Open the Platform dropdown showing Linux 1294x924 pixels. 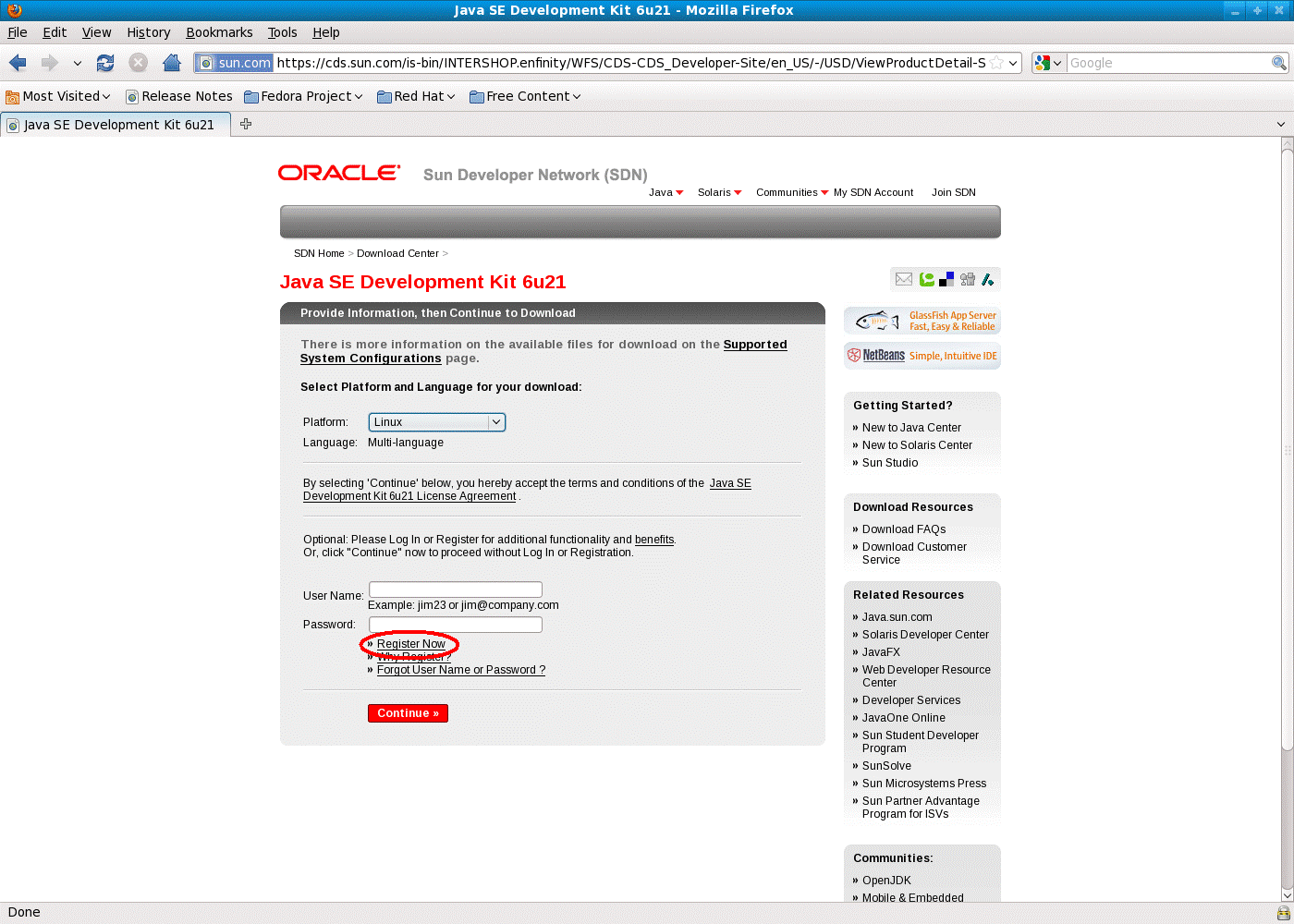(x=437, y=422)
